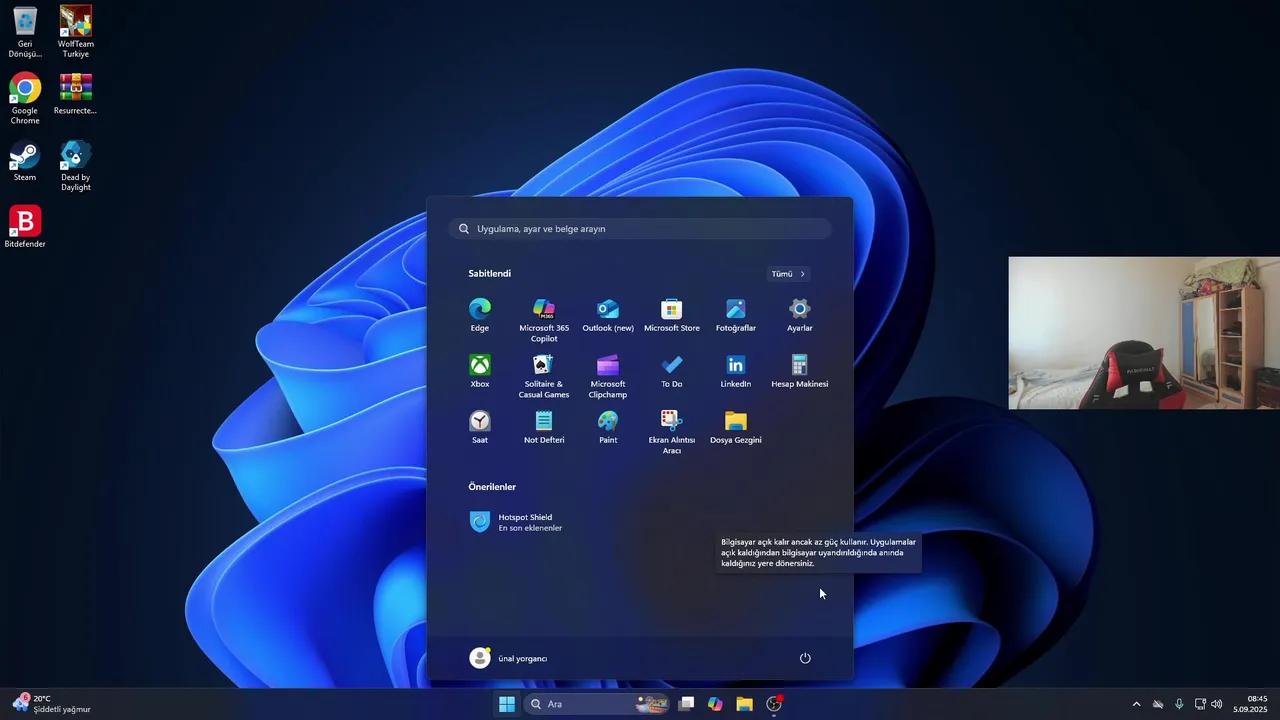This screenshot has width=1280, height=720.
Task: Click the power button in Start menu
Action: 805,658
